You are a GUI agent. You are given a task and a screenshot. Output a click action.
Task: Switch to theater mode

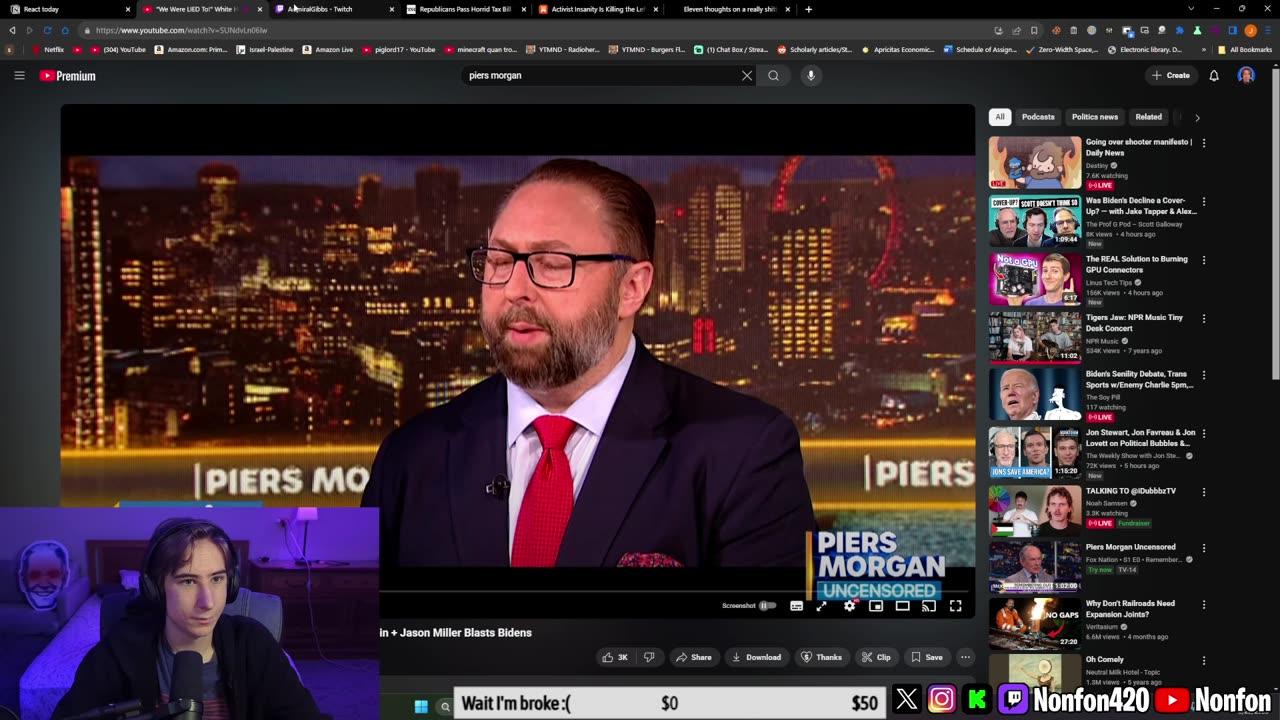[x=902, y=605]
